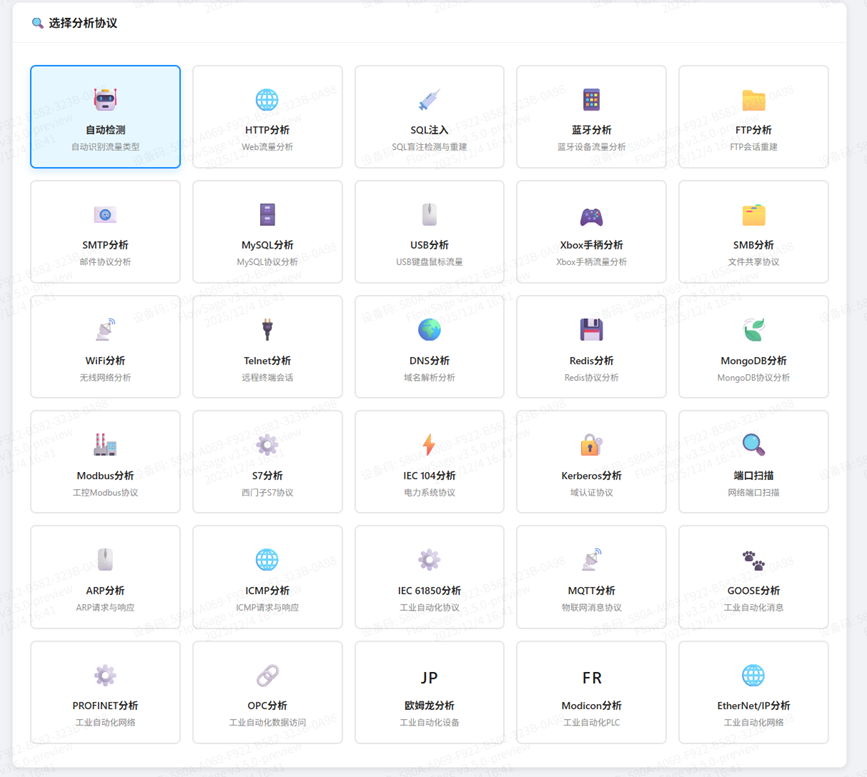Click the JP icon for 欧姆龙分析
Screen dimensions: 867x777
[x=429, y=677]
